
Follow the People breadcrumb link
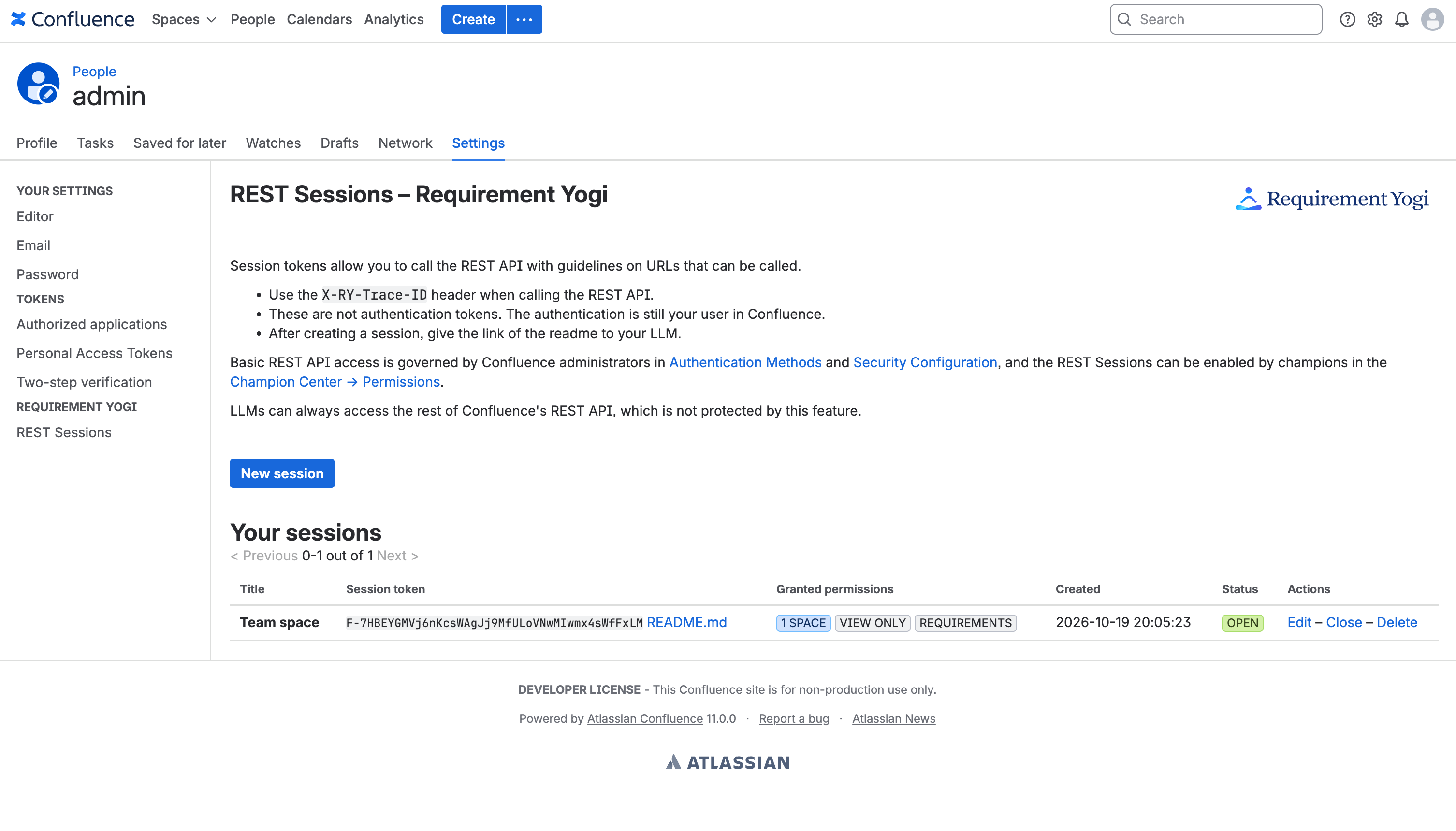[x=94, y=72]
